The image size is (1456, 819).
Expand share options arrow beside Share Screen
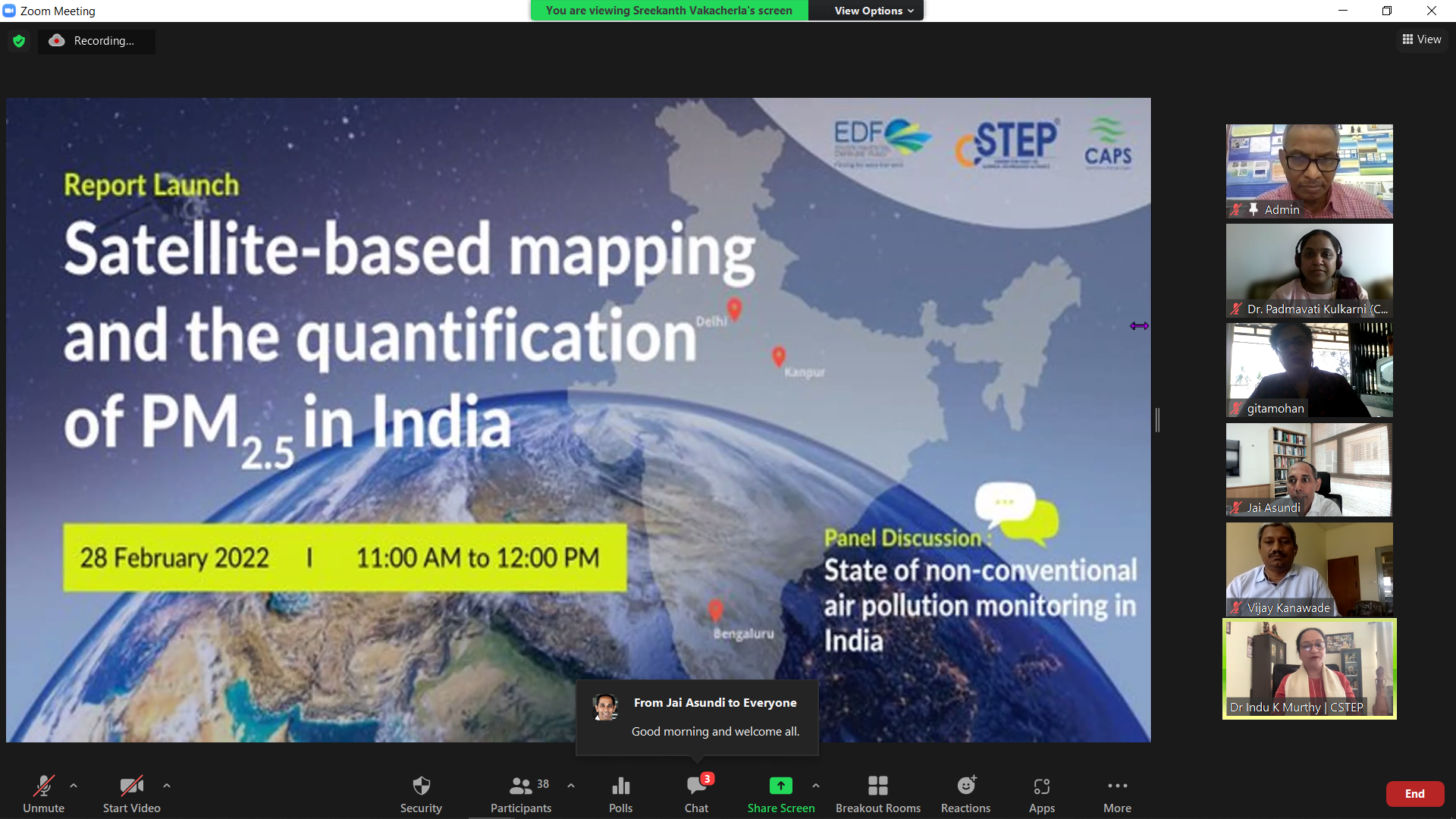[816, 786]
